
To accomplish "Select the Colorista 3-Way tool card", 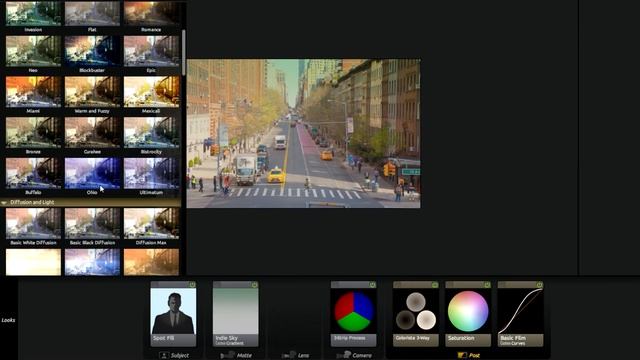I will click(416, 314).
